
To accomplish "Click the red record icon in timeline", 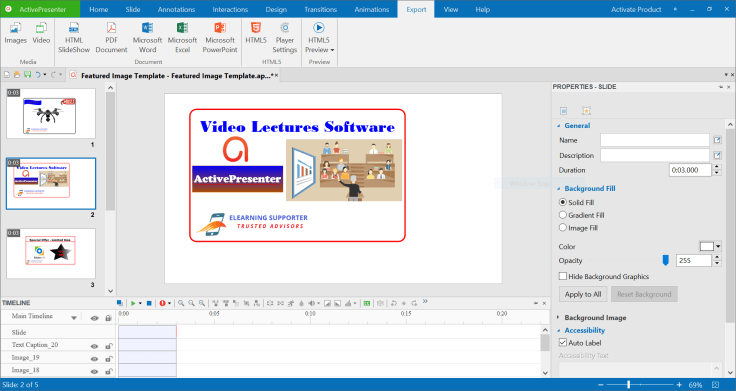I will click(162, 303).
